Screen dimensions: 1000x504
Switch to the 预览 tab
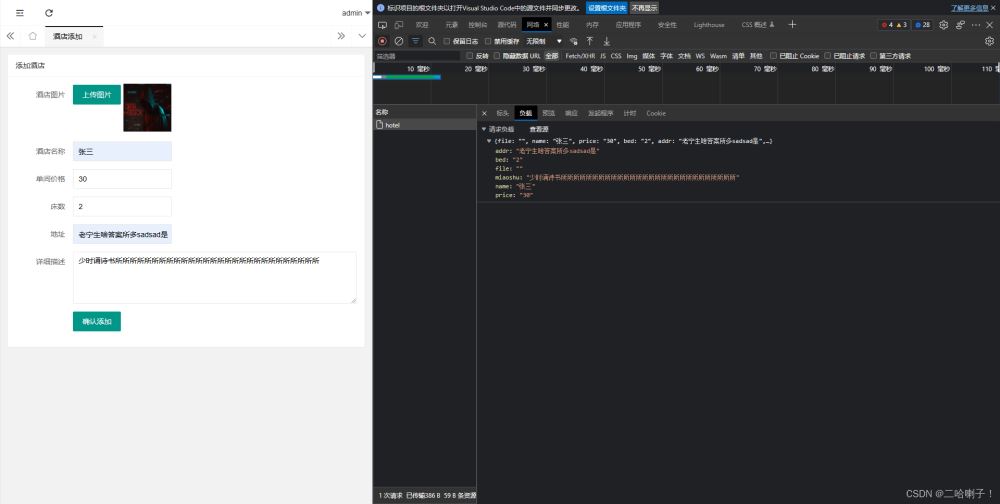click(548, 113)
